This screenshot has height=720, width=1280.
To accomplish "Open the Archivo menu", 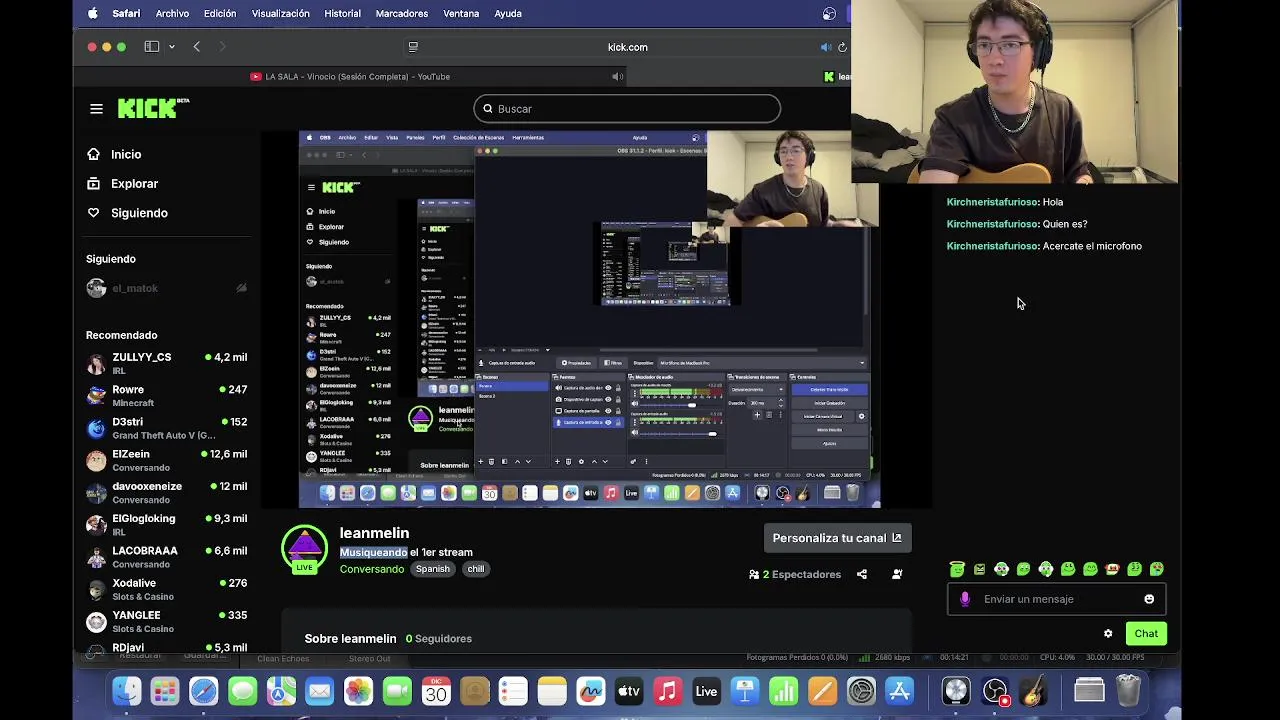I will coord(172,14).
